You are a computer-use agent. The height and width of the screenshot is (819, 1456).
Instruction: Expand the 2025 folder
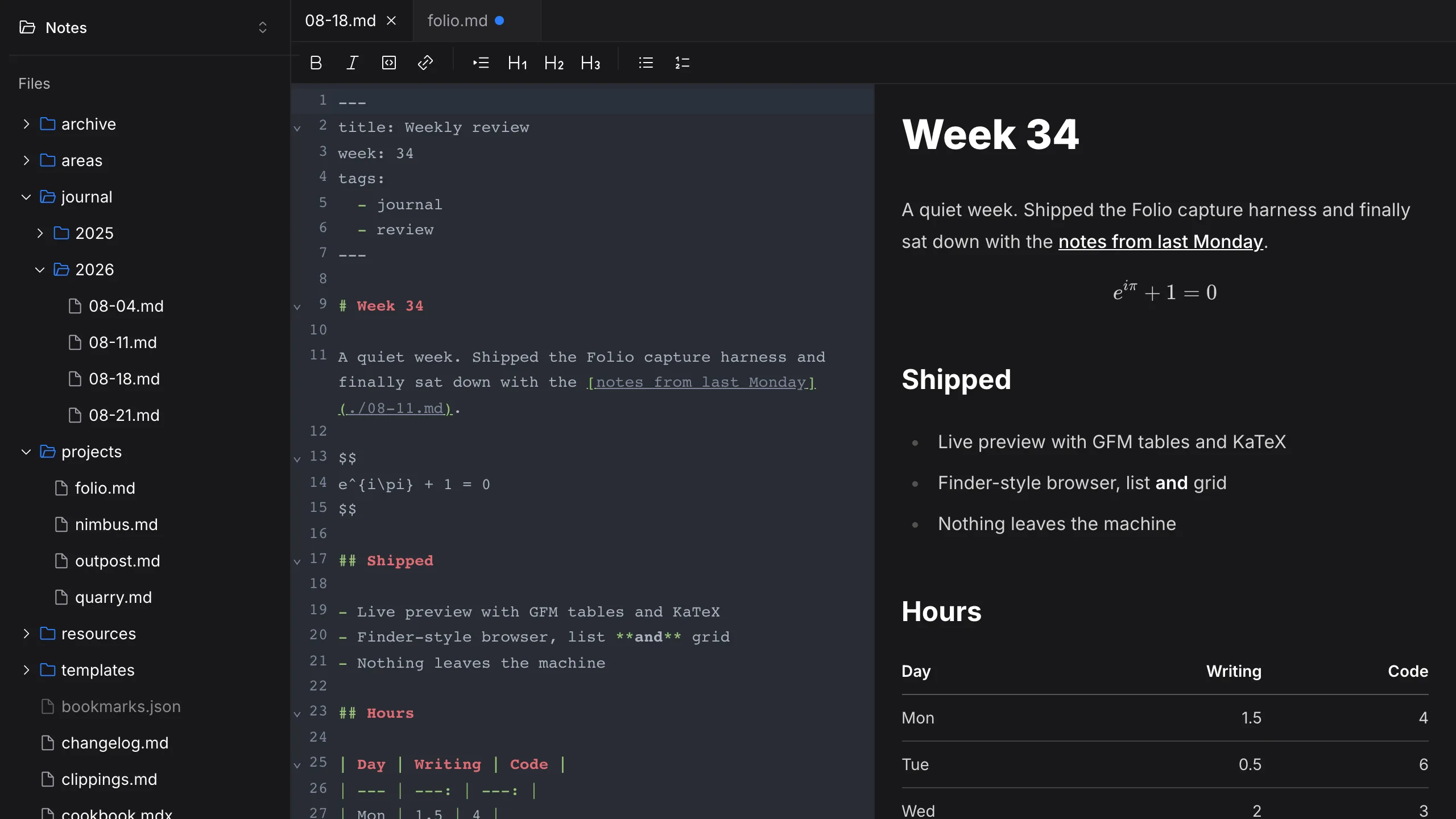40,233
